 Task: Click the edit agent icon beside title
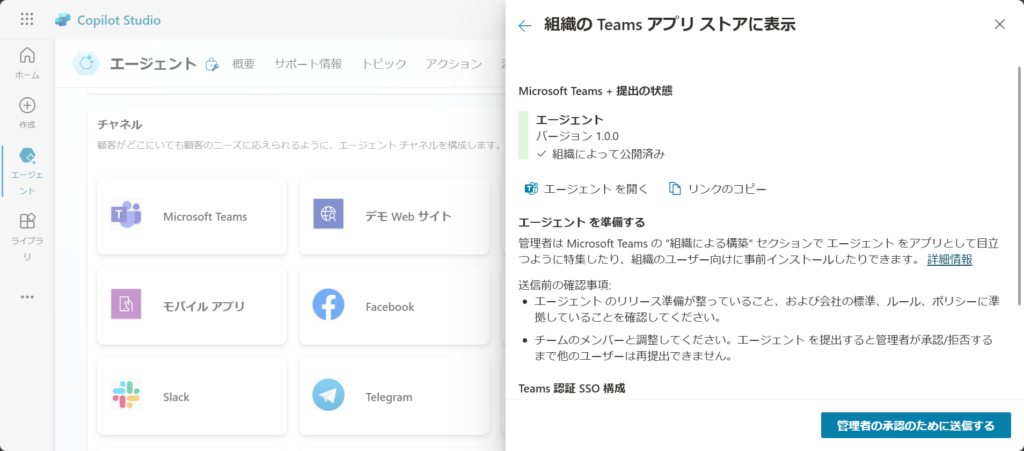(x=212, y=64)
